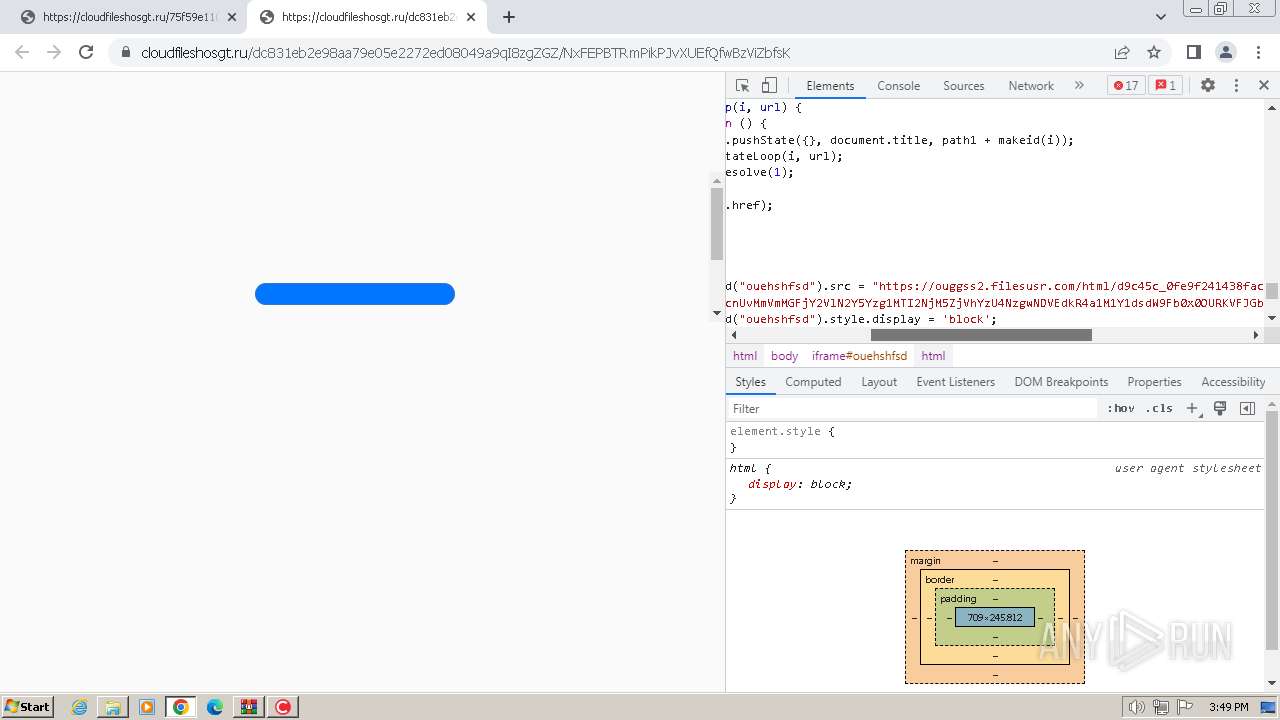The image size is (1280, 720).
Task: Click horizontal scrollbar thumb in Elements pane
Action: point(981,335)
